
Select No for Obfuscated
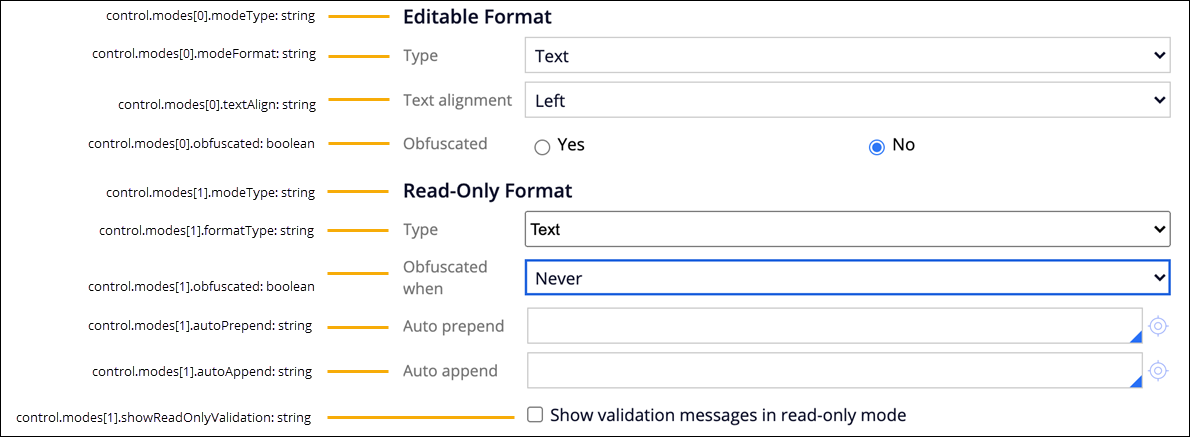(x=877, y=147)
